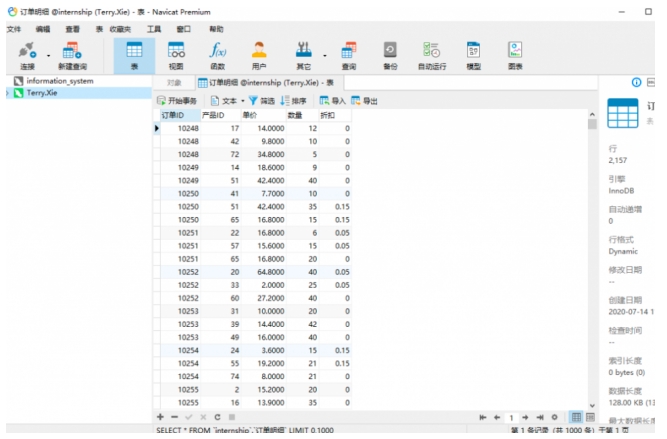Expand the Terry.Xie connection tree node
Viewport: 667px width, 439px height.
[8, 93]
